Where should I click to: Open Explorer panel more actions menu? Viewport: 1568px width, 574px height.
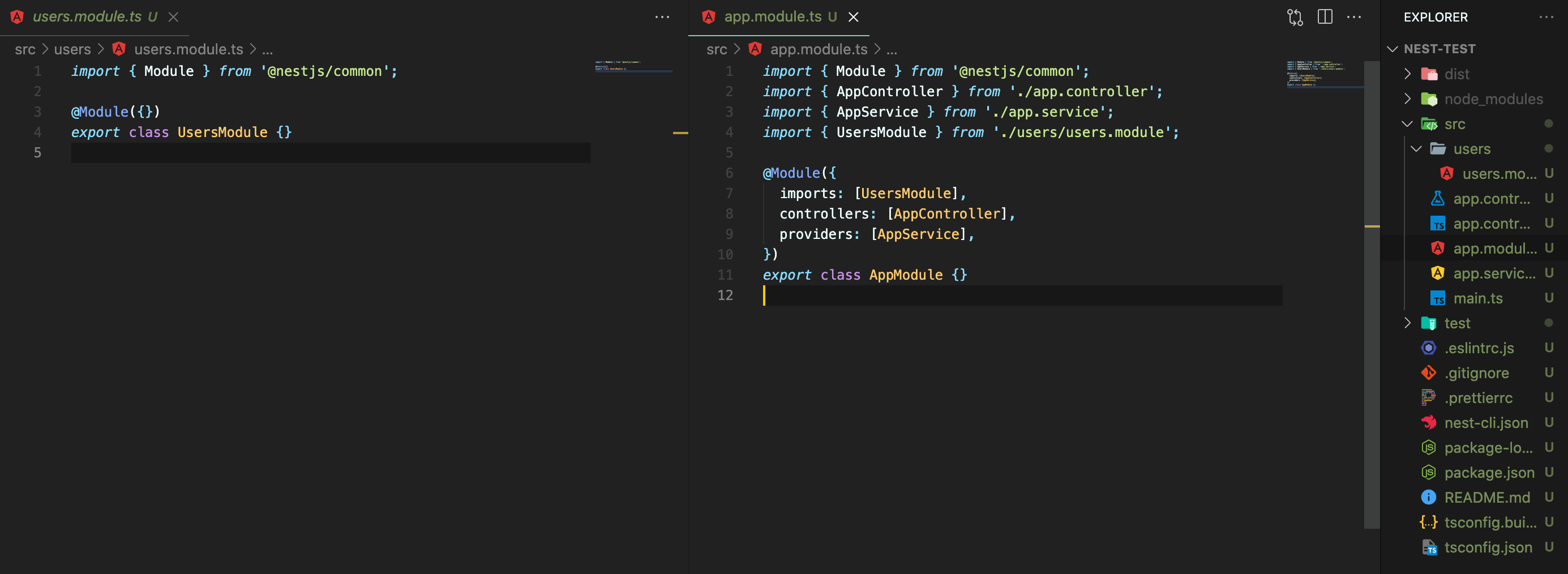coord(1546,17)
